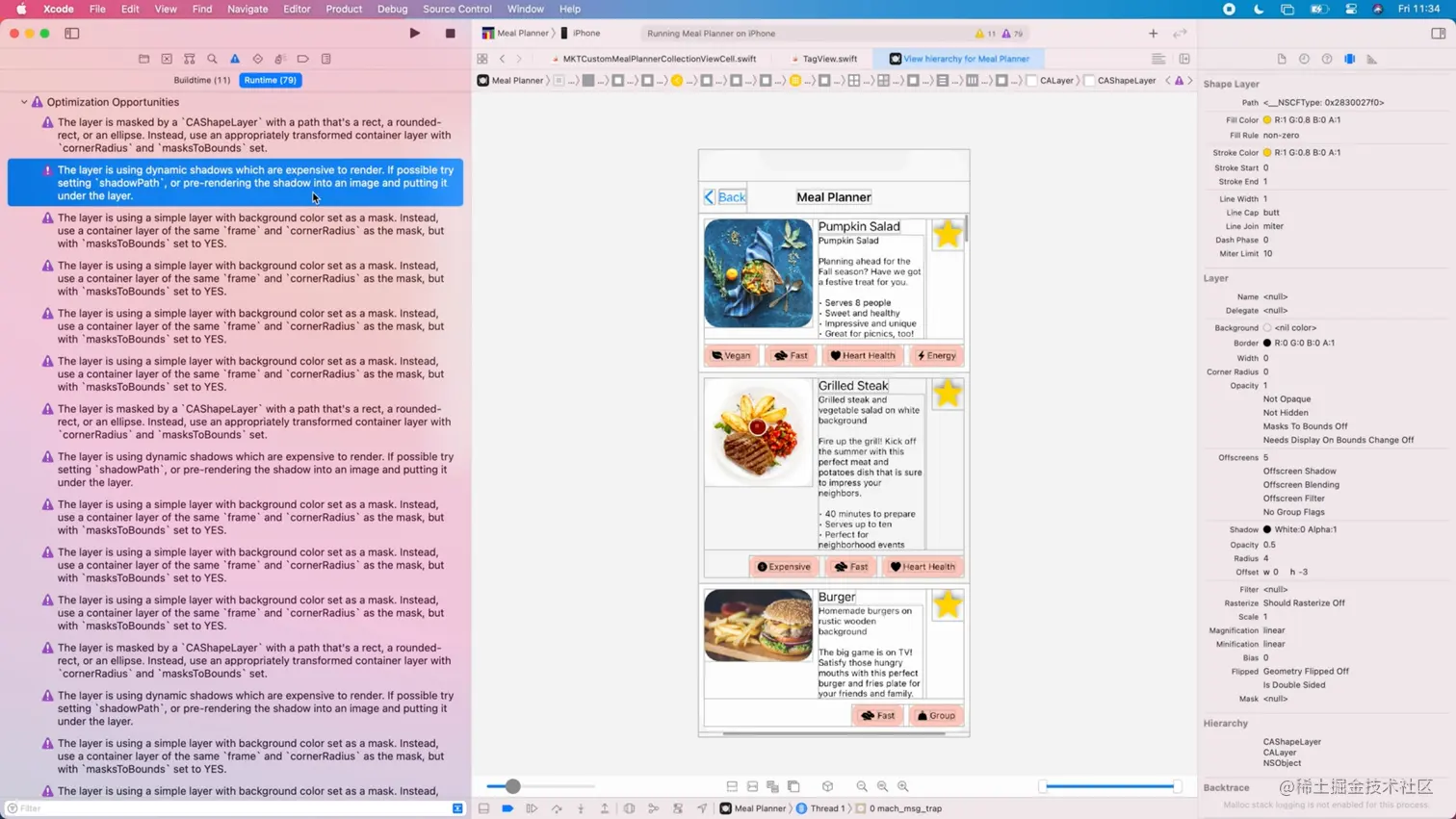The height and width of the screenshot is (819, 1456).
Task: Open Meal Planner jump bar root
Action: pos(511,81)
